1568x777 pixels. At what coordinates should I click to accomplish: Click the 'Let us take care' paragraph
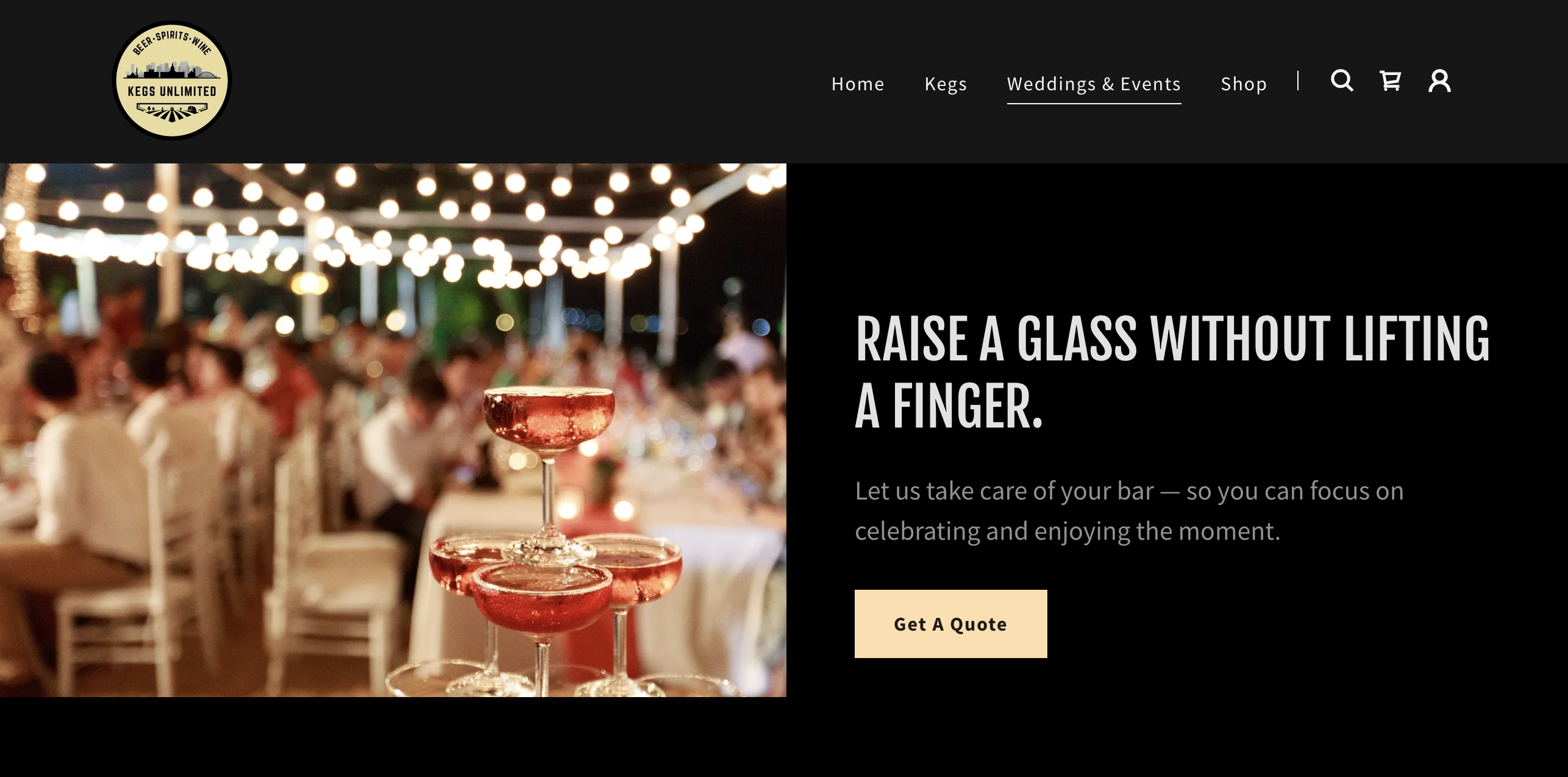pyautogui.click(x=1129, y=511)
